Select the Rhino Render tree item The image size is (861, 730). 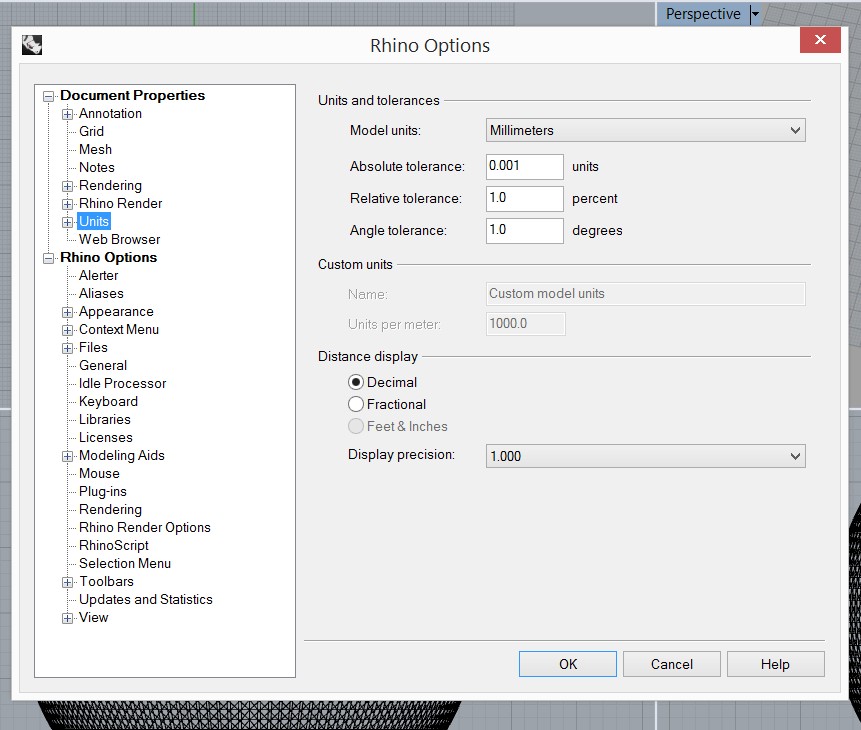point(120,204)
